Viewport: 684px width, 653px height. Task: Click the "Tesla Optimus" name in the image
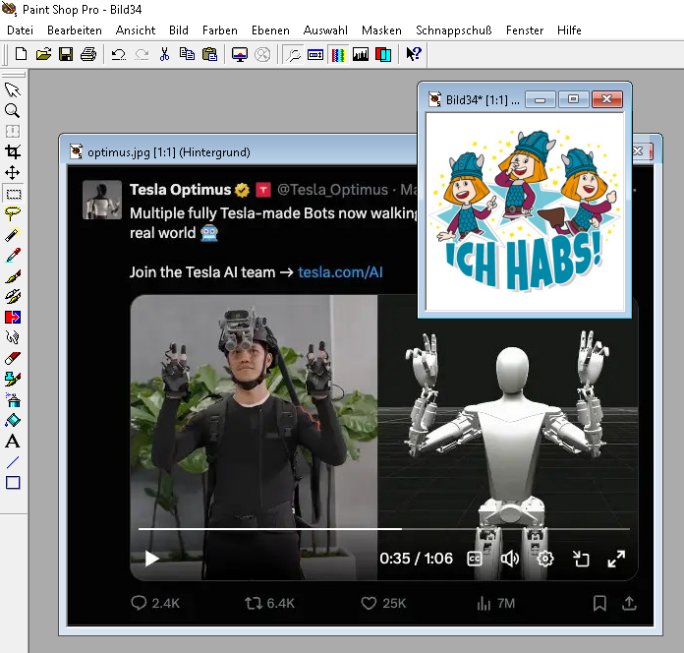pyautogui.click(x=180, y=190)
